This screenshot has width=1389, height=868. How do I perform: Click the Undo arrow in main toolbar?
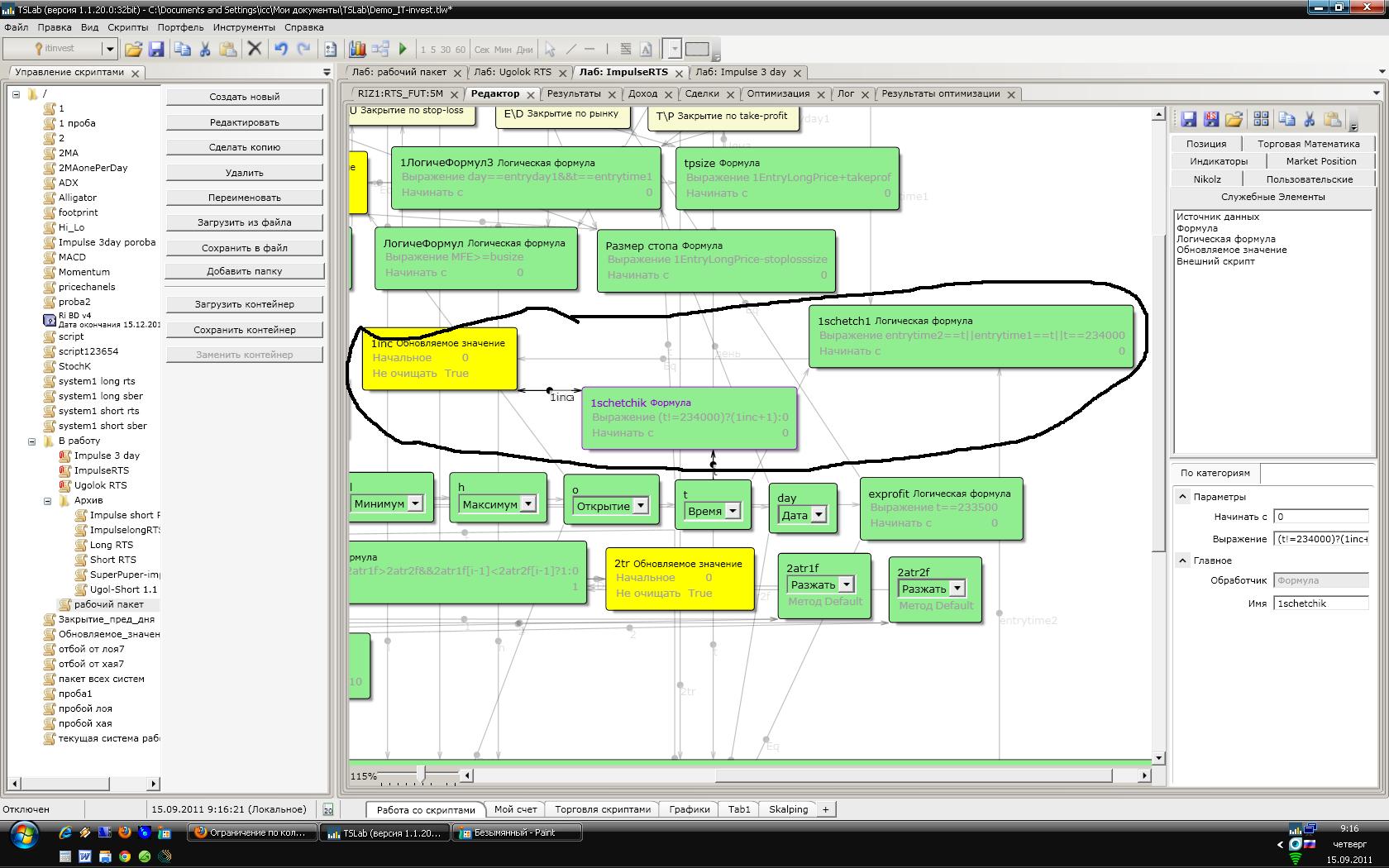(x=281, y=50)
